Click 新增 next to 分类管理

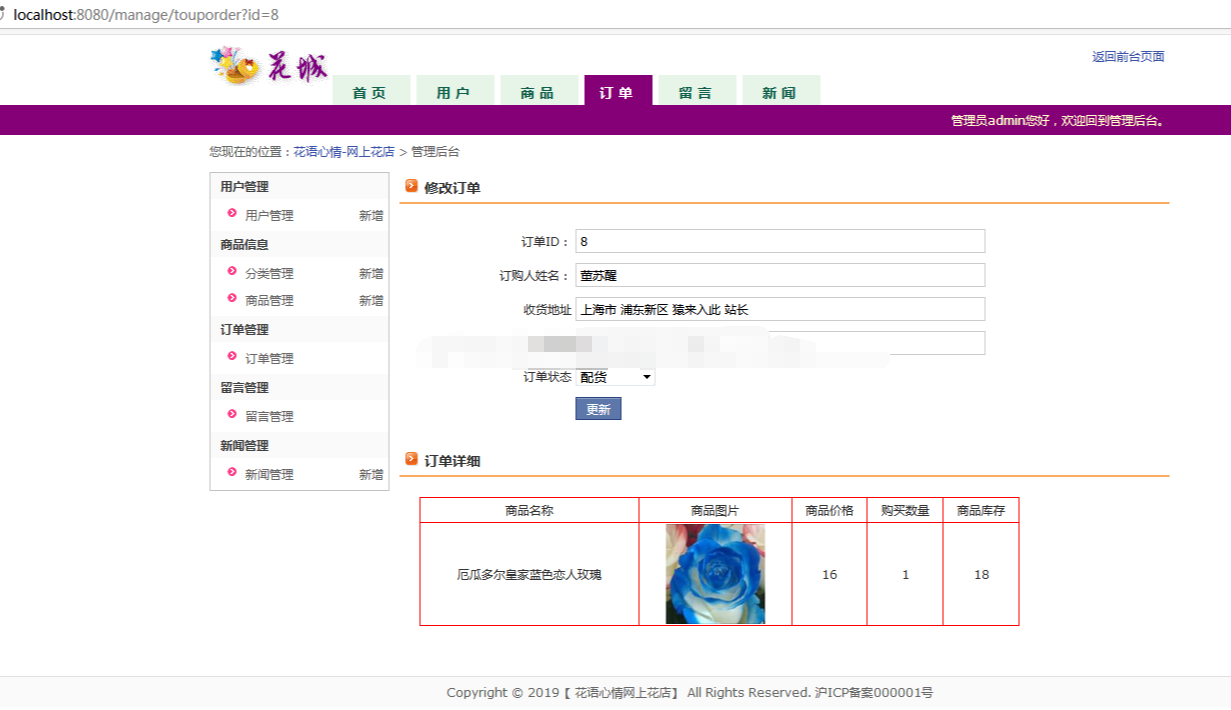[x=371, y=273]
